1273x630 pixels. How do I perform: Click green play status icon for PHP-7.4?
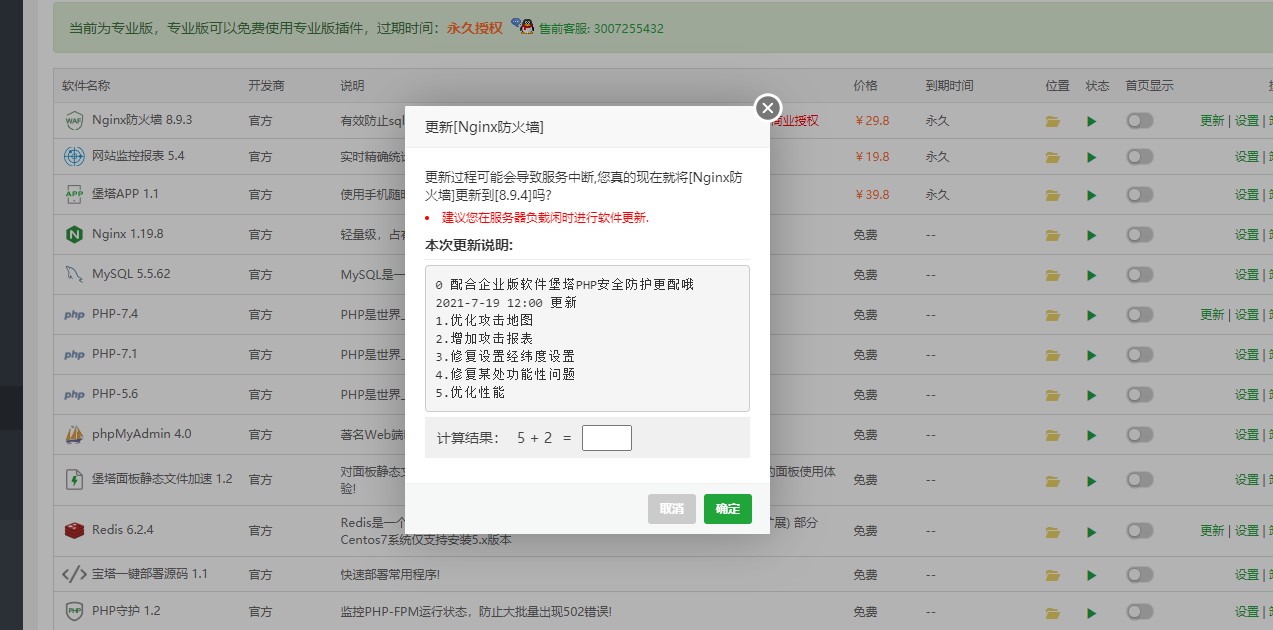[1092, 315]
